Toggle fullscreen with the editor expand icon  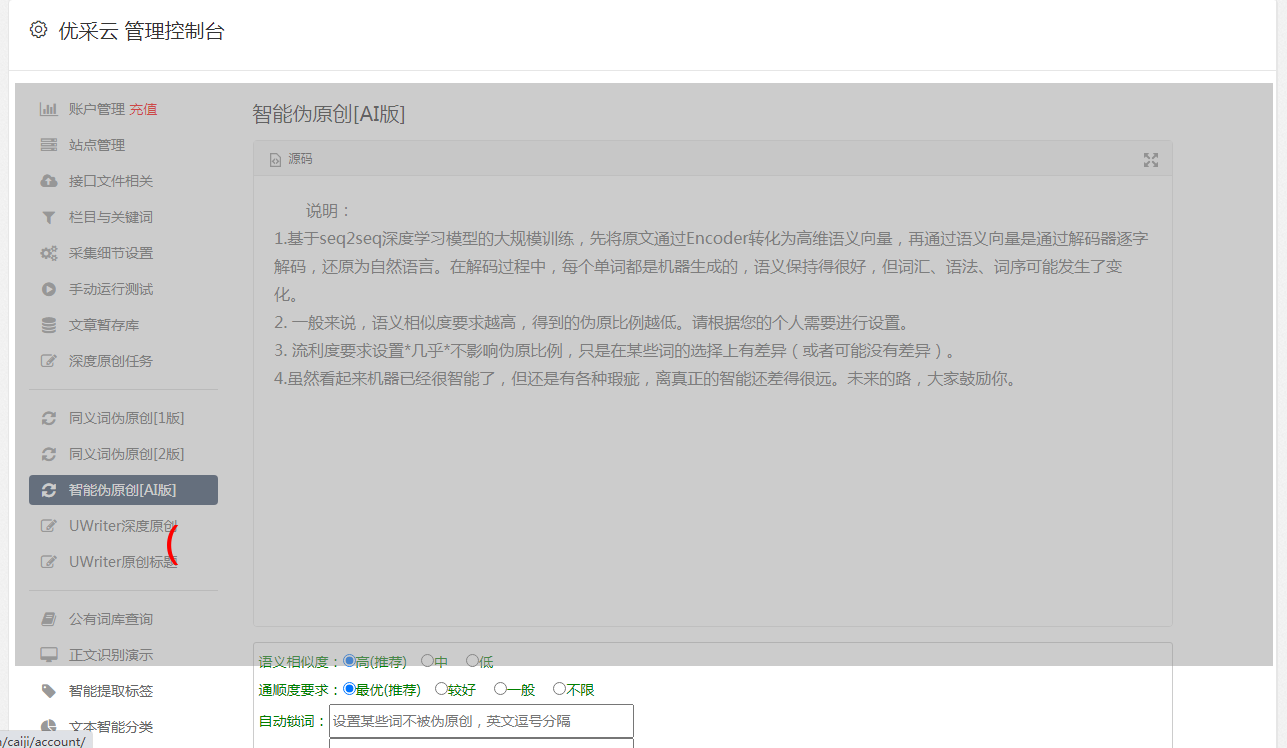1151,160
